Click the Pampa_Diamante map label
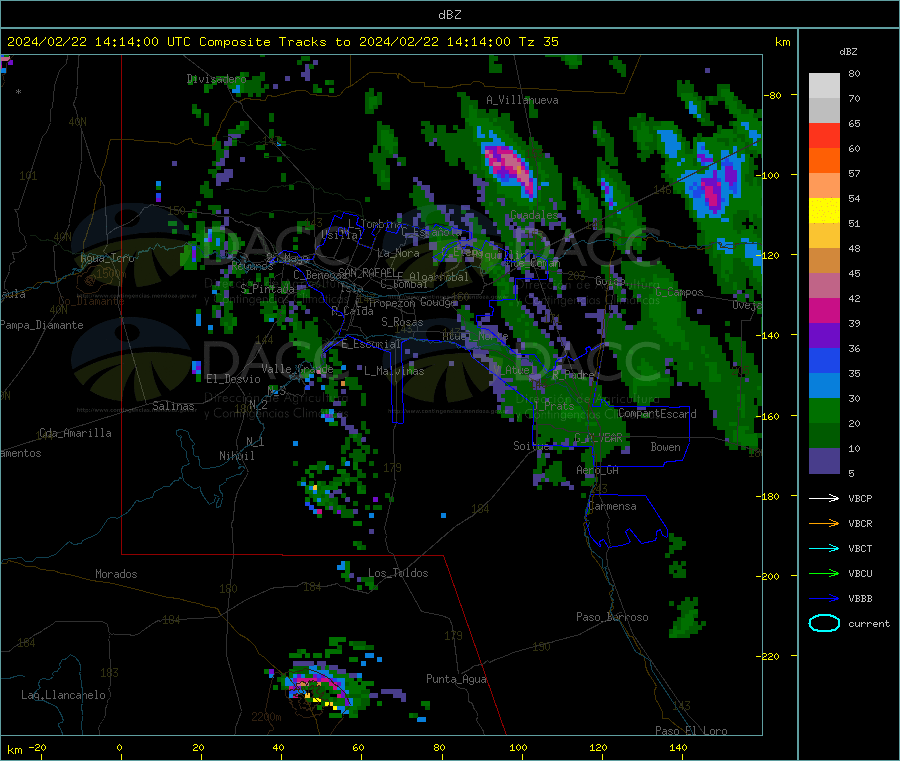Screen dimensions: 900x761 point(42,325)
